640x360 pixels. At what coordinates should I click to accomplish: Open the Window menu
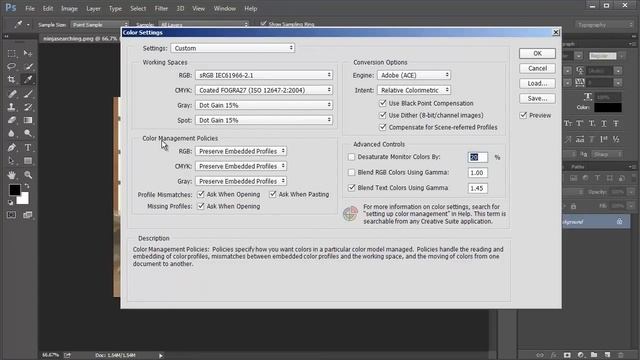tap(225, 8)
